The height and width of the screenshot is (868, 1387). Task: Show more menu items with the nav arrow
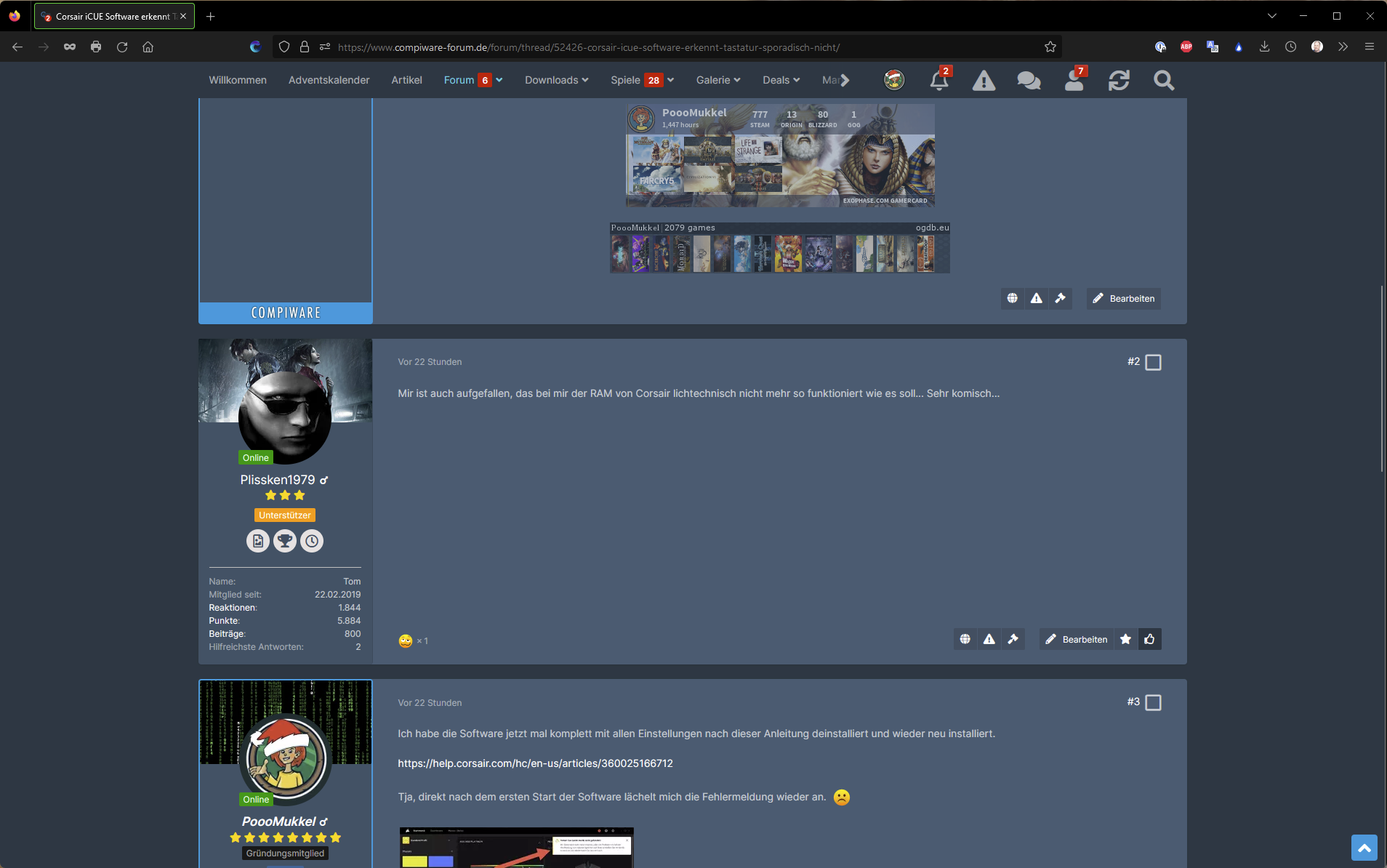click(x=845, y=80)
